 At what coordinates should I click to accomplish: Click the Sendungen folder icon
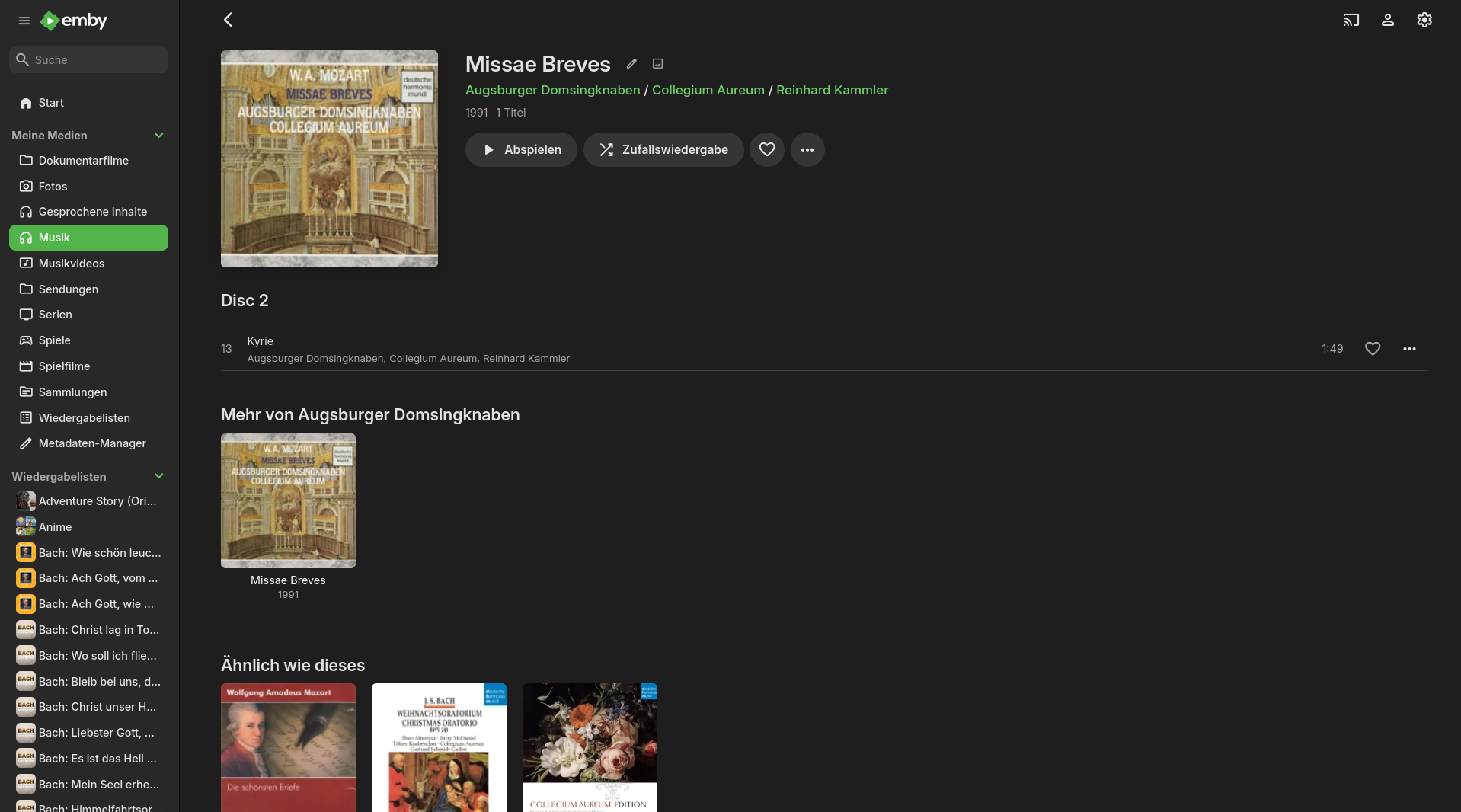tap(26, 289)
